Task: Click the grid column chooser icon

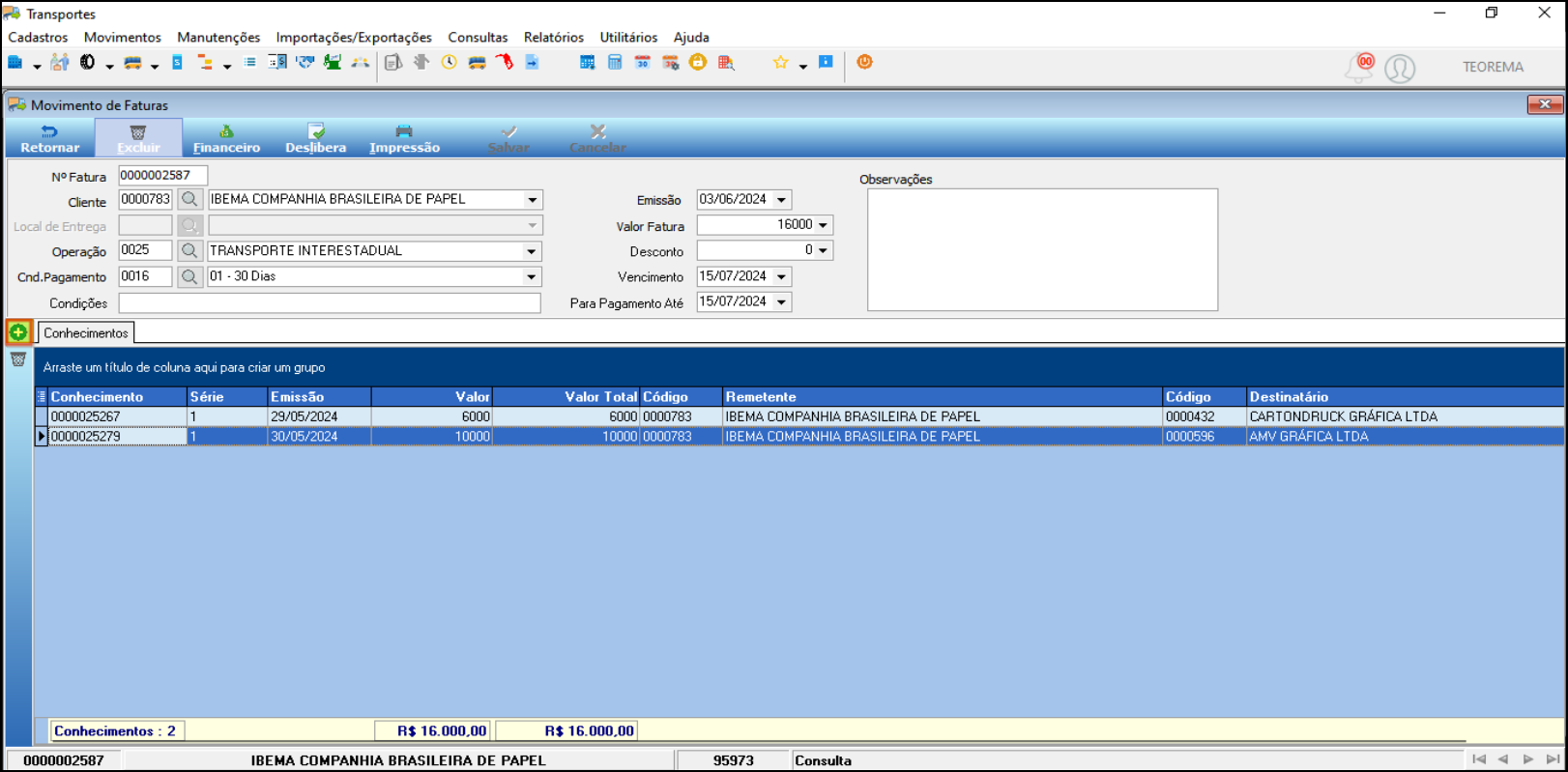Action: 42,396
